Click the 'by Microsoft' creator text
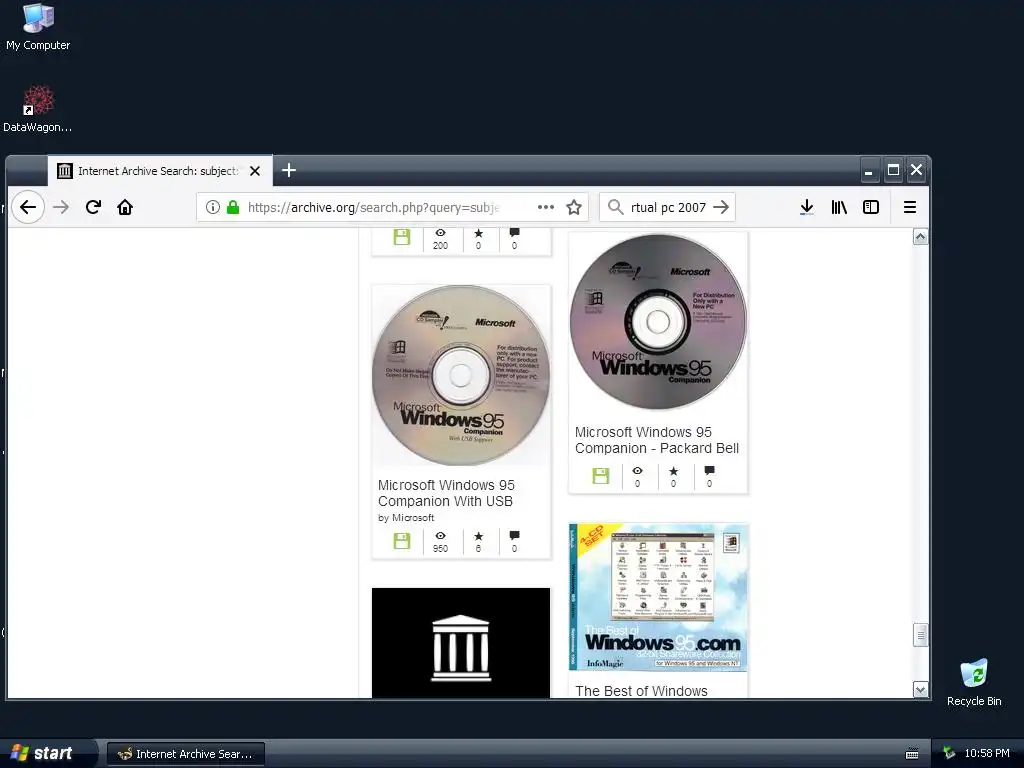Viewport: 1024px width, 768px height. pyautogui.click(x=406, y=518)
